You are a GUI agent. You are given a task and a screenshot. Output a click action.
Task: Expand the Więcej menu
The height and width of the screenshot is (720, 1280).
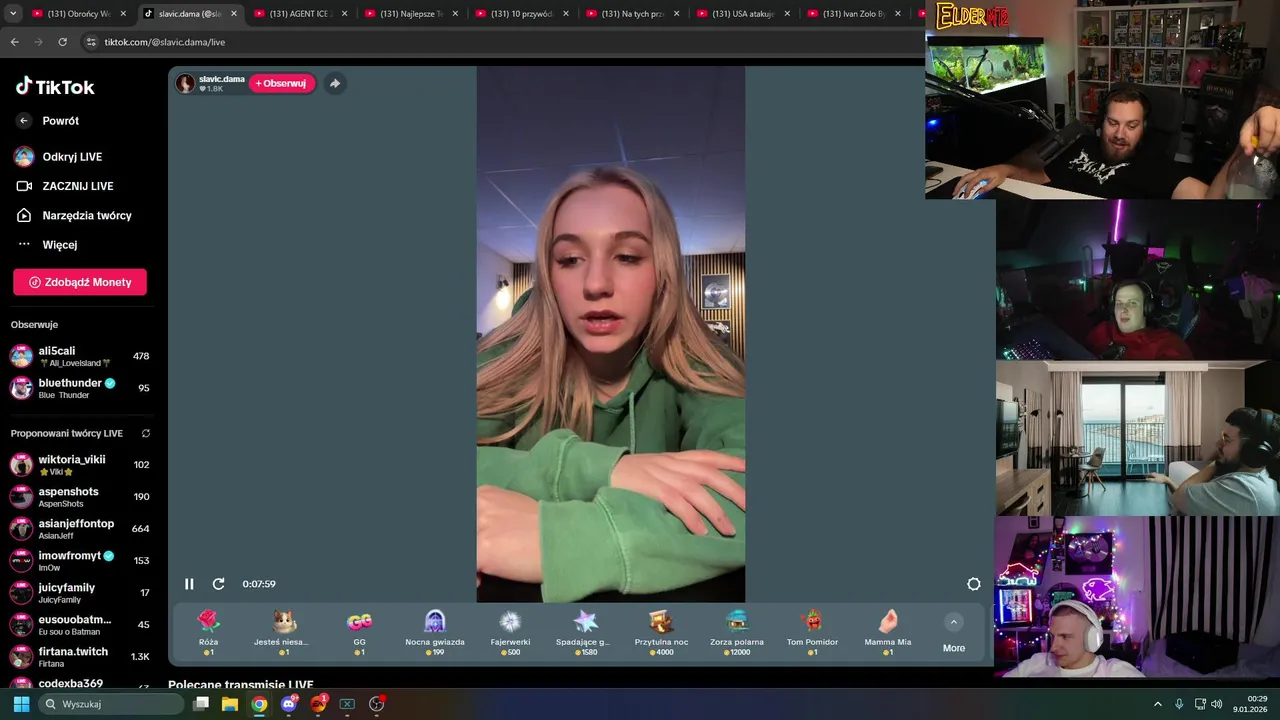tap(48, 244)
